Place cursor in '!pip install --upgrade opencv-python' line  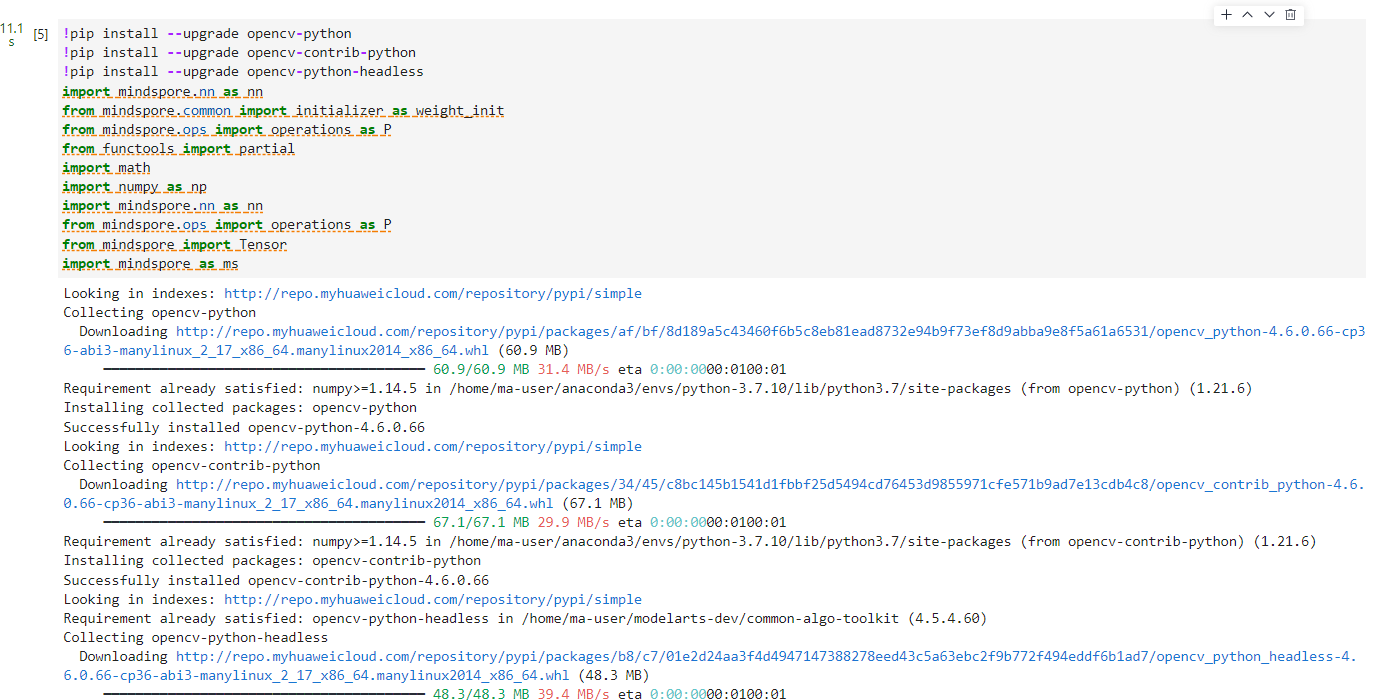pos(207,34)
